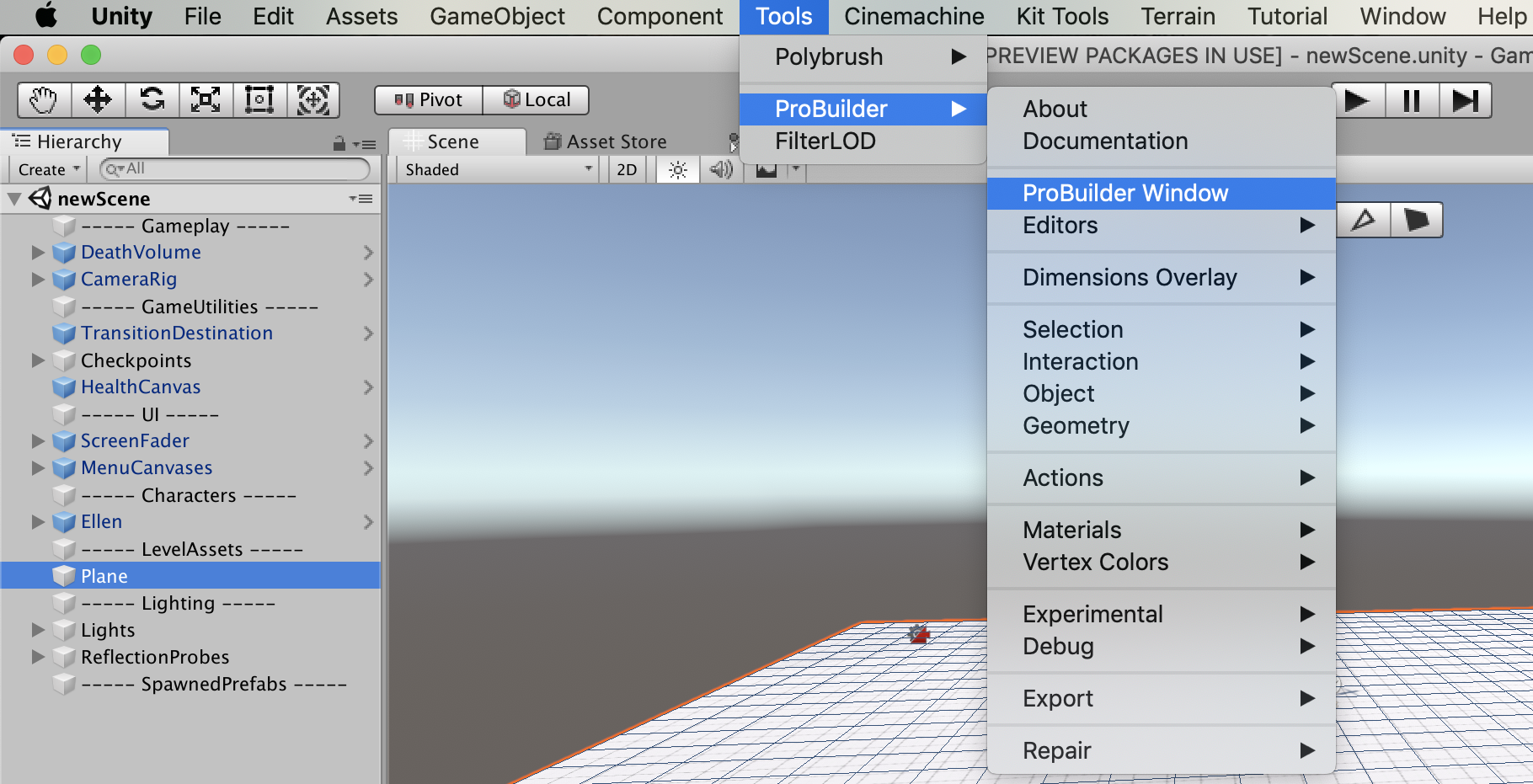
Task: Focus the Hierarchy search field
Action: point(235,169)
